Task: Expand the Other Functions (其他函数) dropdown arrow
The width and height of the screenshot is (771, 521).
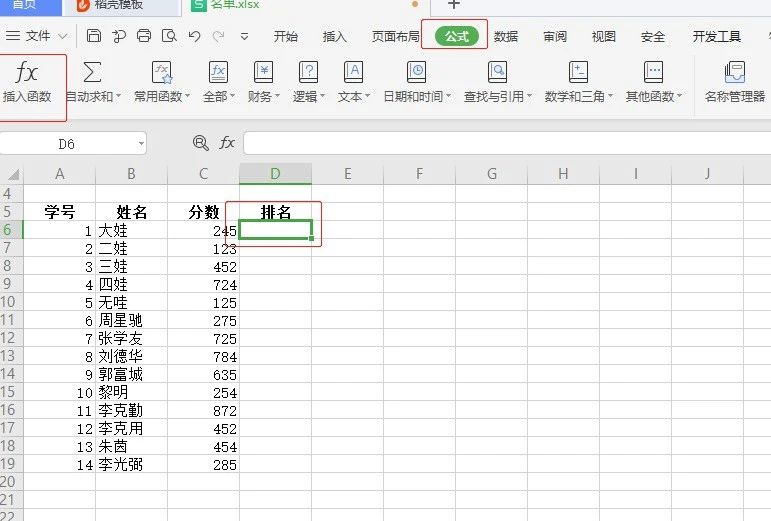Action: [x=680, y=96]
